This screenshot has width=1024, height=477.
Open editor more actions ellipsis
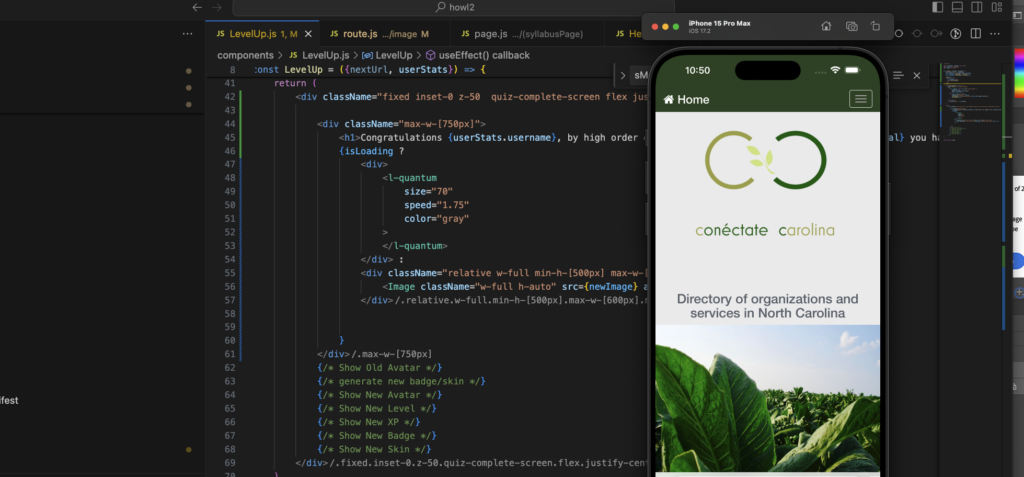point(997,33)
